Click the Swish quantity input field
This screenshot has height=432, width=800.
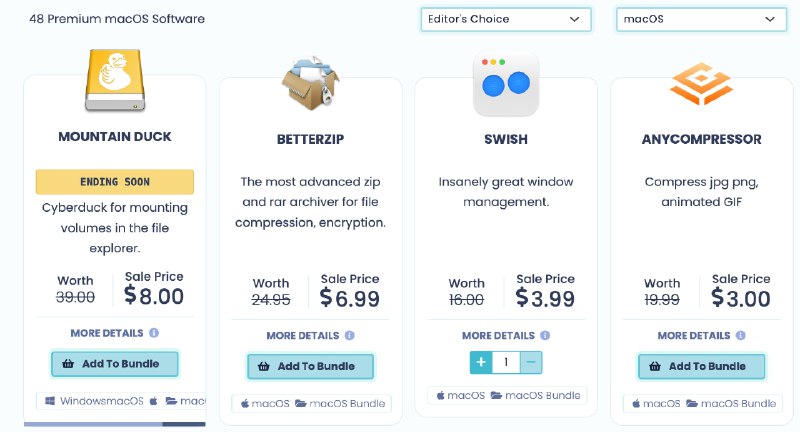506,362
